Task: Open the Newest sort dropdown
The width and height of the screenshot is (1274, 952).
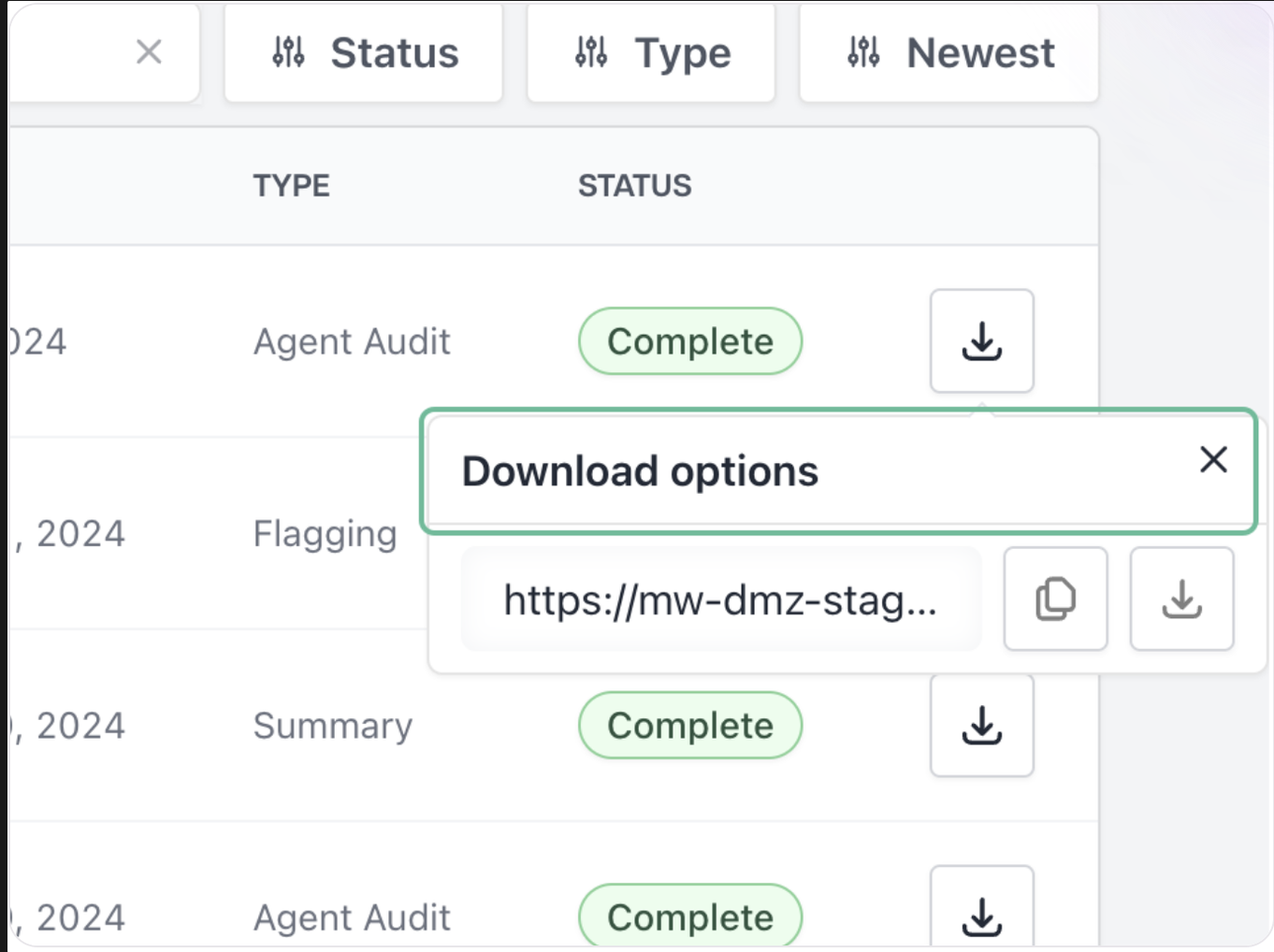Action: pyautogui.click(x=948, y=53)
